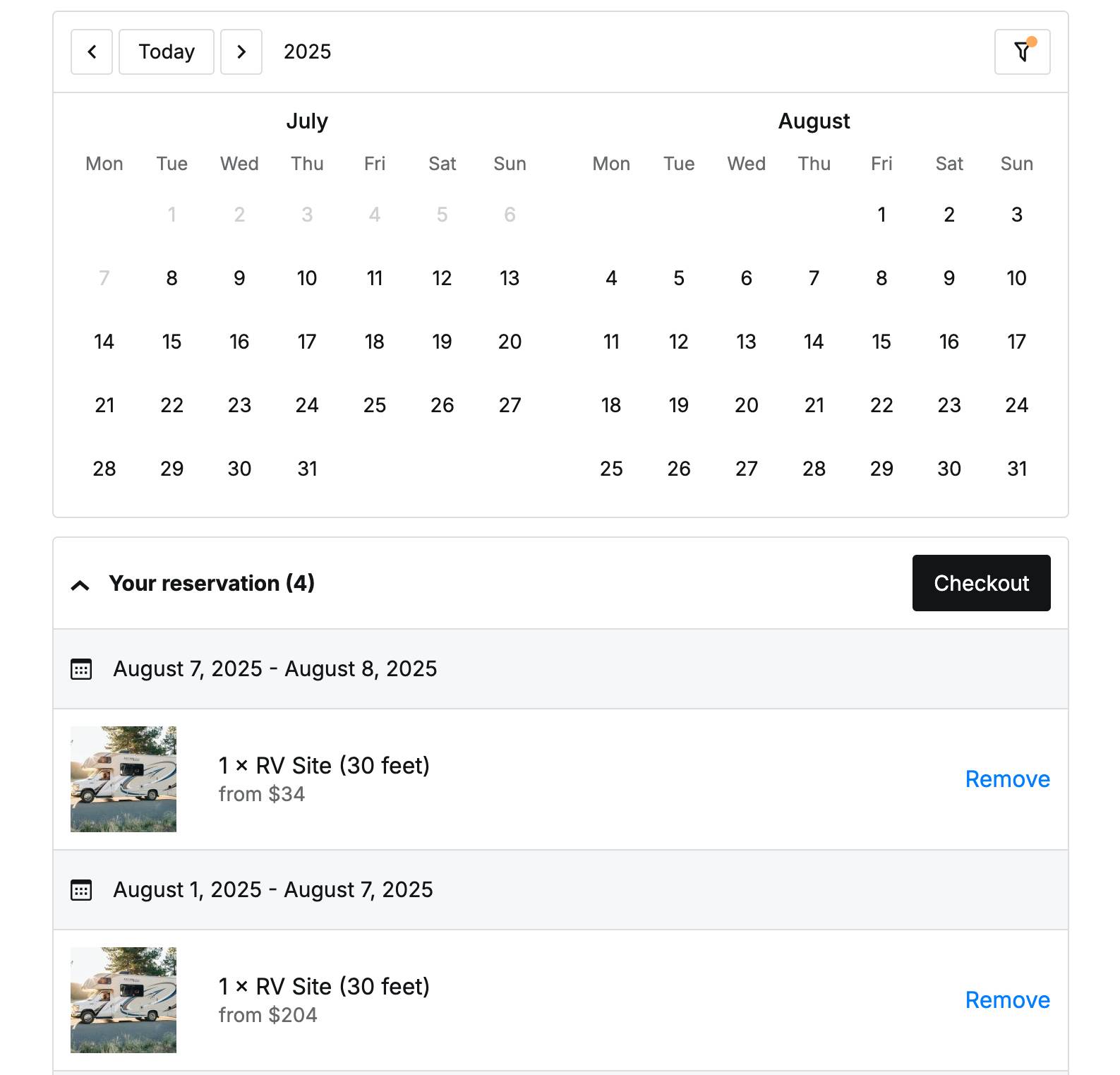This screenshot has width=1120, height=1075.
Task: Click calendar icon beside August 7 – August 8
Action: [81, 669]
